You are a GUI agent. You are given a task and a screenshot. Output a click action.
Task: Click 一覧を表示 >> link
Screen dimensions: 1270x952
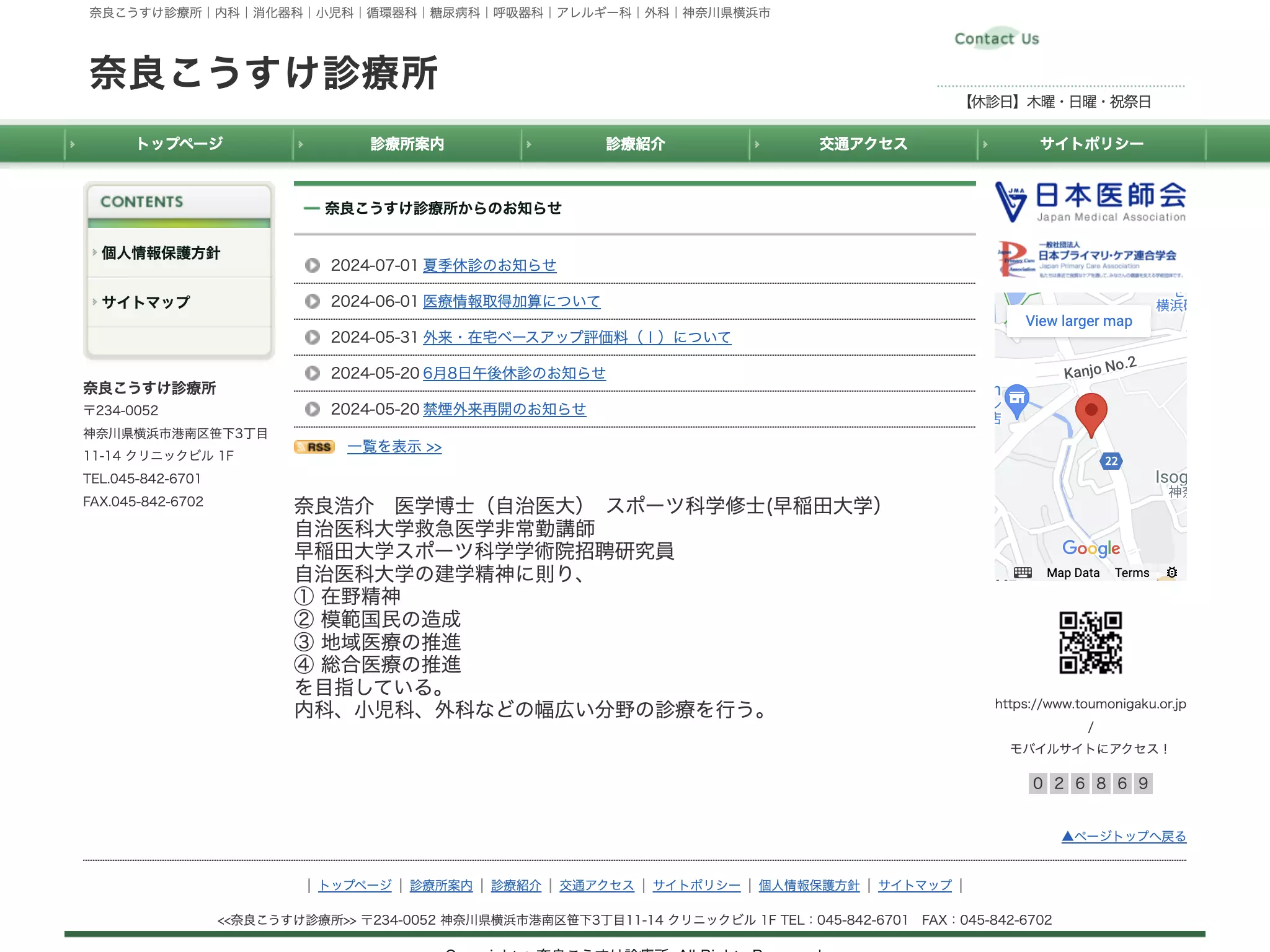pos(394,447)
